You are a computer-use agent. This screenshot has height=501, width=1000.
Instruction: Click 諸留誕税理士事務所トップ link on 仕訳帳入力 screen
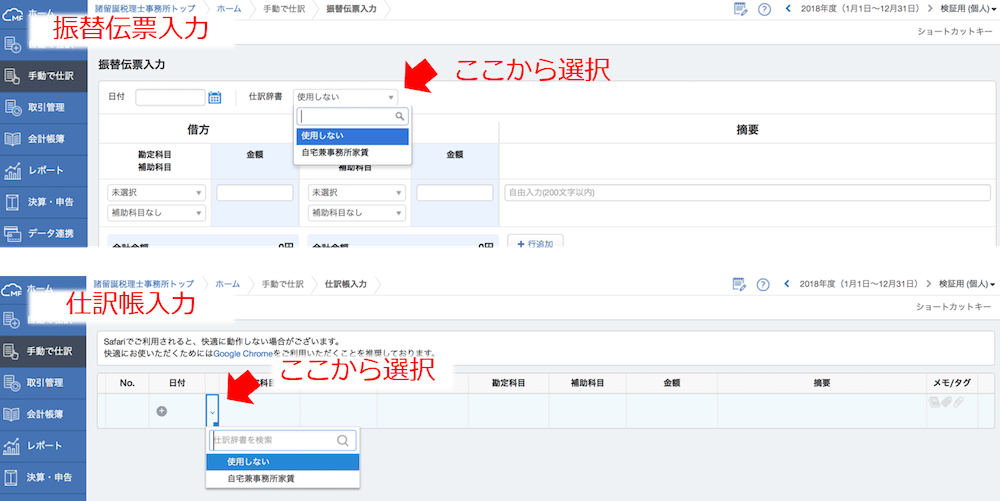coord(145,284)
